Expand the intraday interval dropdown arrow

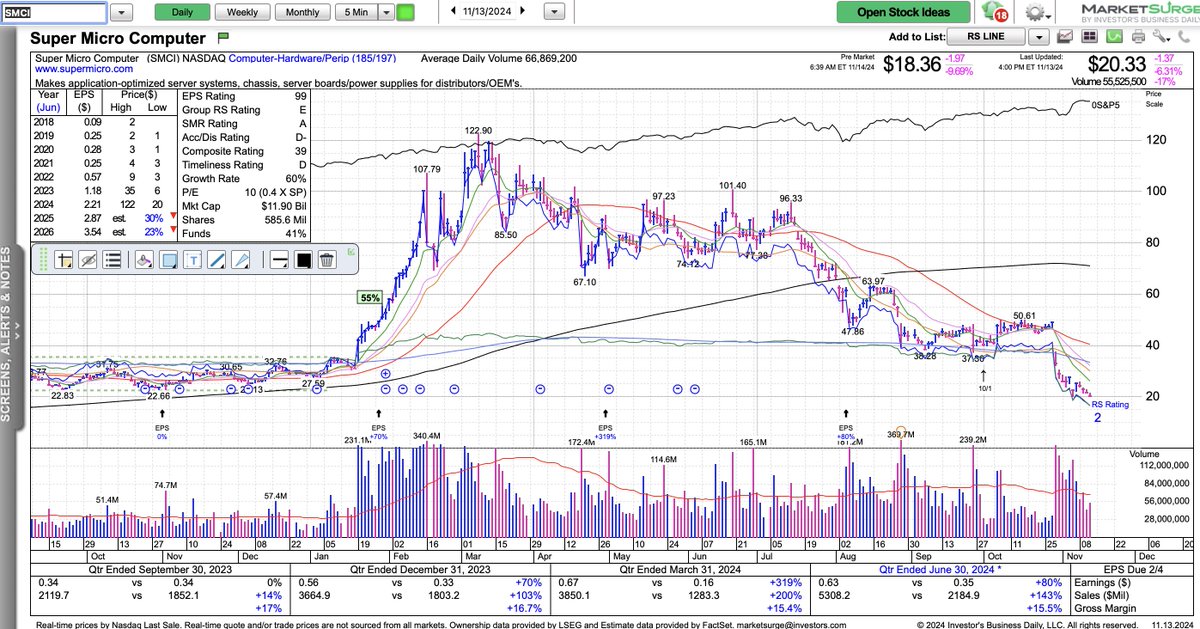click(x=385, y=13)
